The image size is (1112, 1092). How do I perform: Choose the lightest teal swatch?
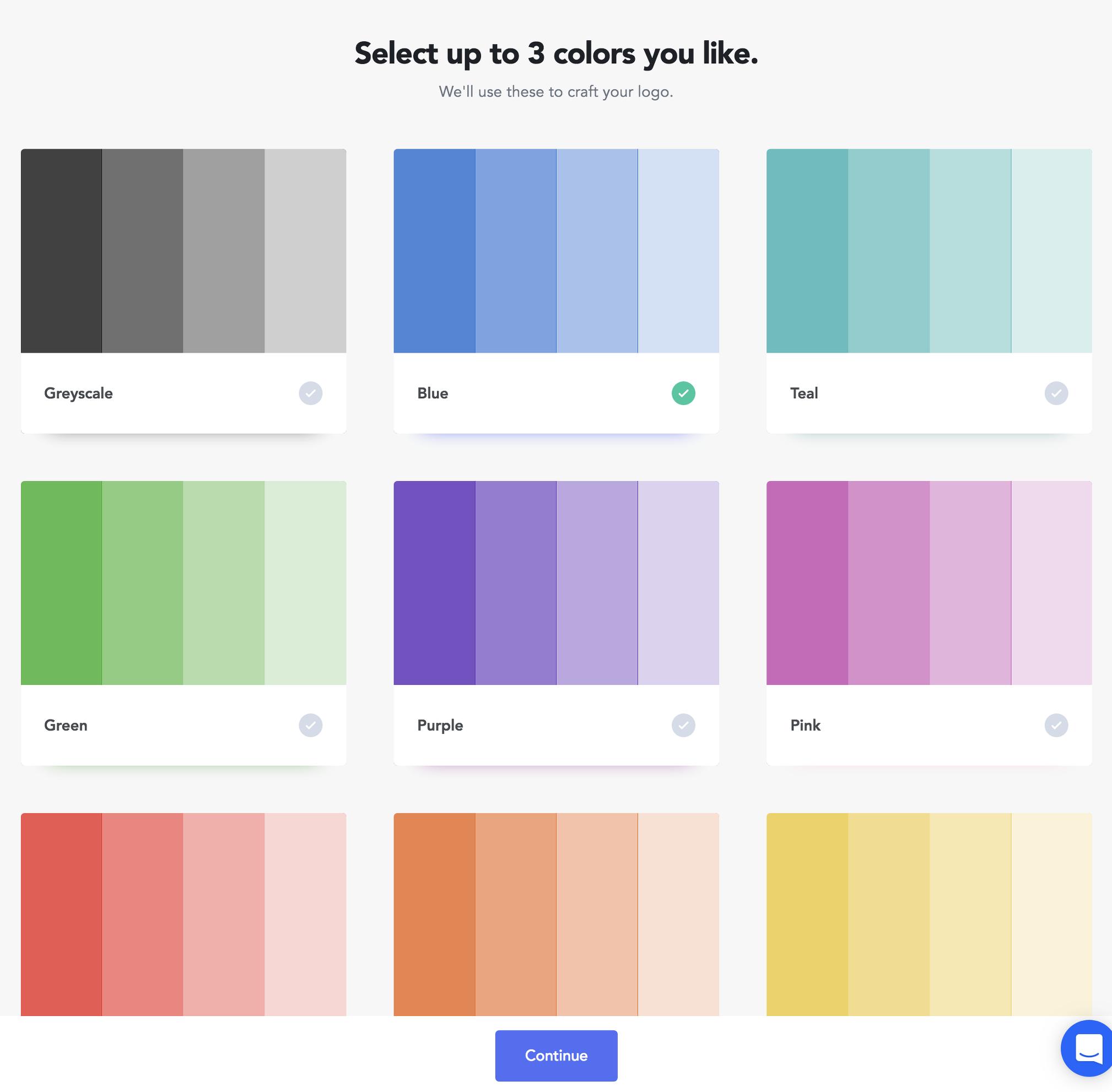point(1051,251)
